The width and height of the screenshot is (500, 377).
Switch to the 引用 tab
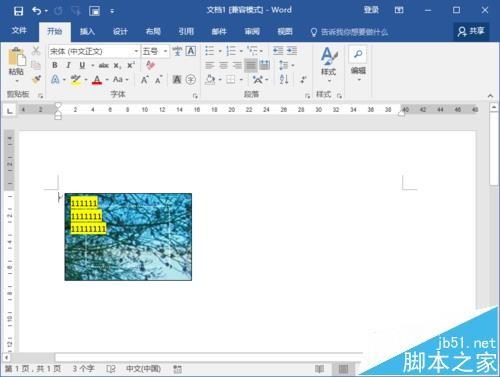pos(186,32)
